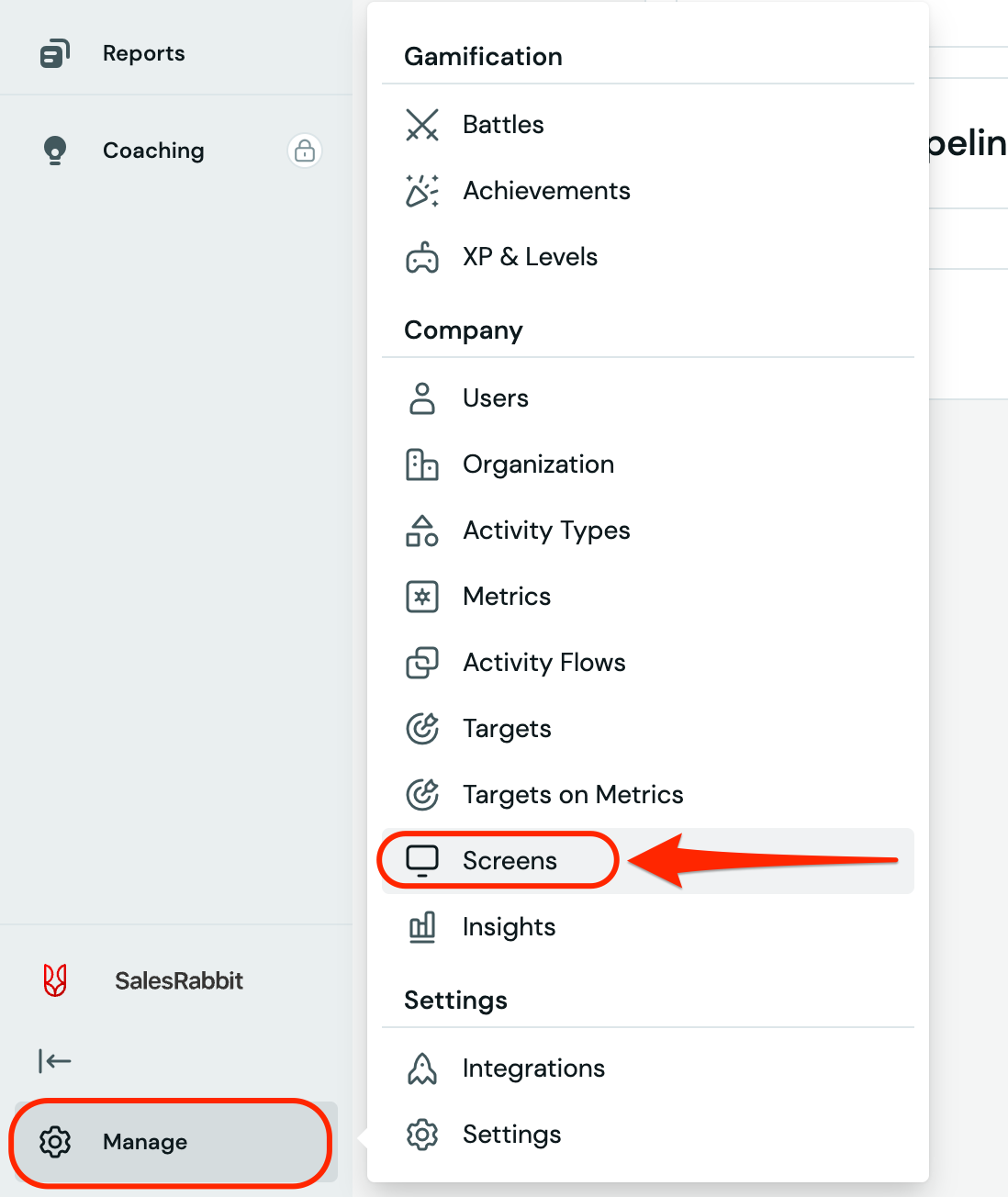
Task: Open Targets menu item
Action: click(507, 729)
